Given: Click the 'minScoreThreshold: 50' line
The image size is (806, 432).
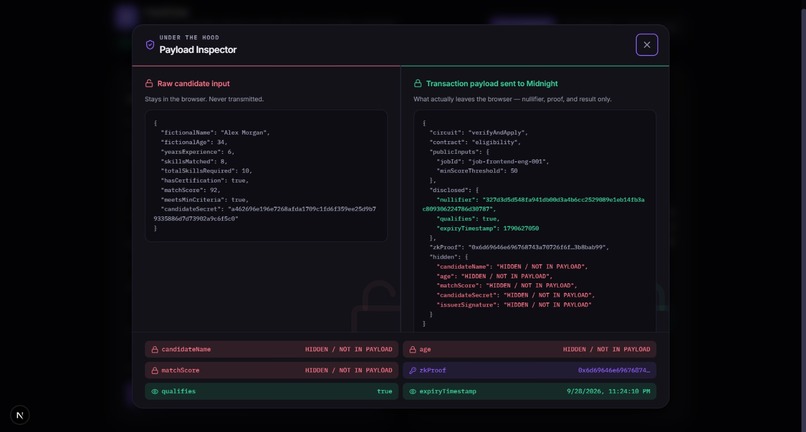Looking at the screenshot, I should pyautogui.click(x=477, y=171).
